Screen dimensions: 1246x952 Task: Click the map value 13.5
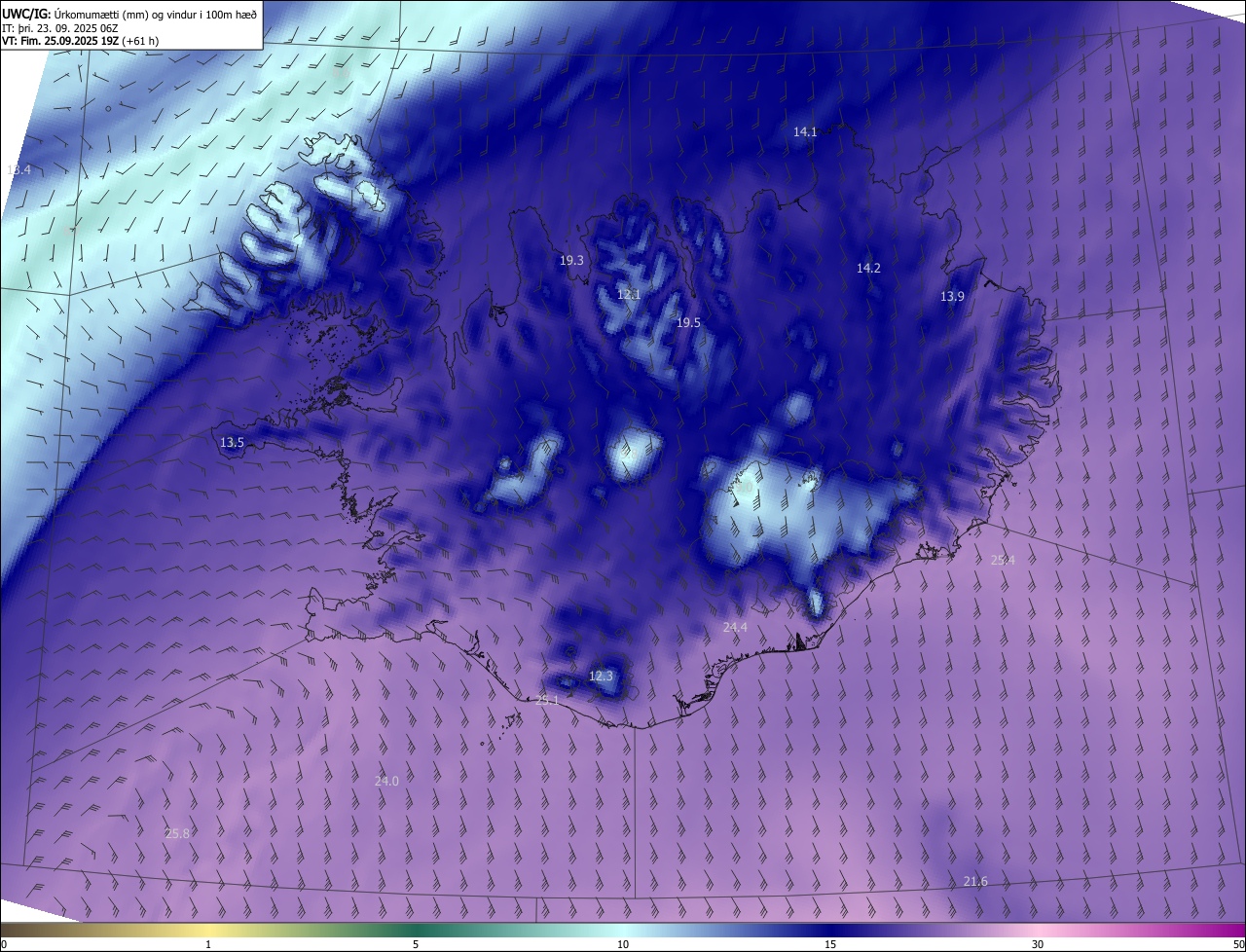click(x=232, y=442)
